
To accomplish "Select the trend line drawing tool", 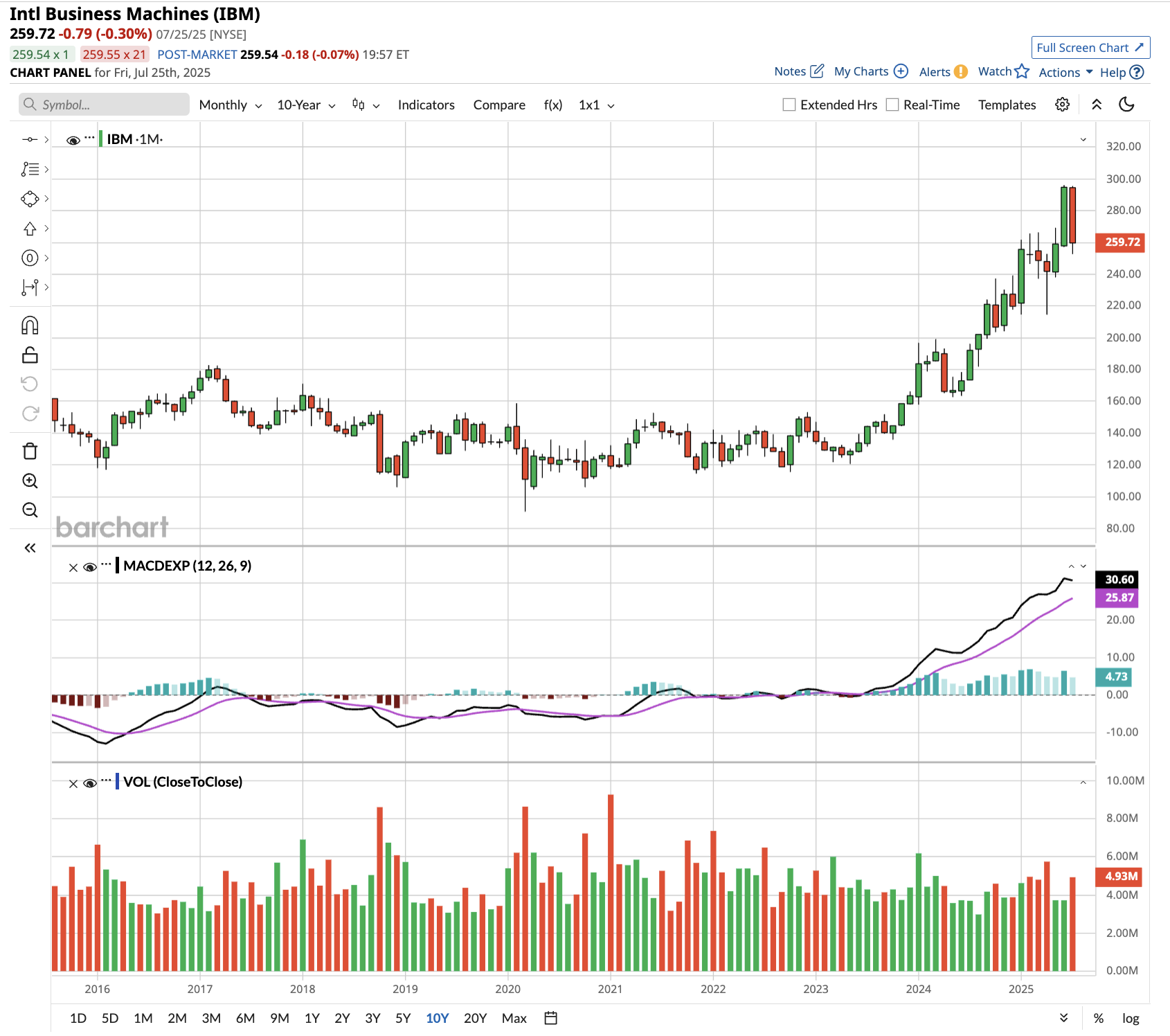I will (x=30, y=140).
